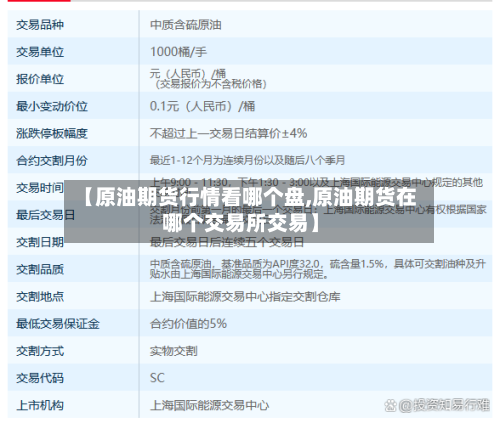500x423 pixels.
Task: Select the 交易品种 row label
Action: (x=40, y=25)
